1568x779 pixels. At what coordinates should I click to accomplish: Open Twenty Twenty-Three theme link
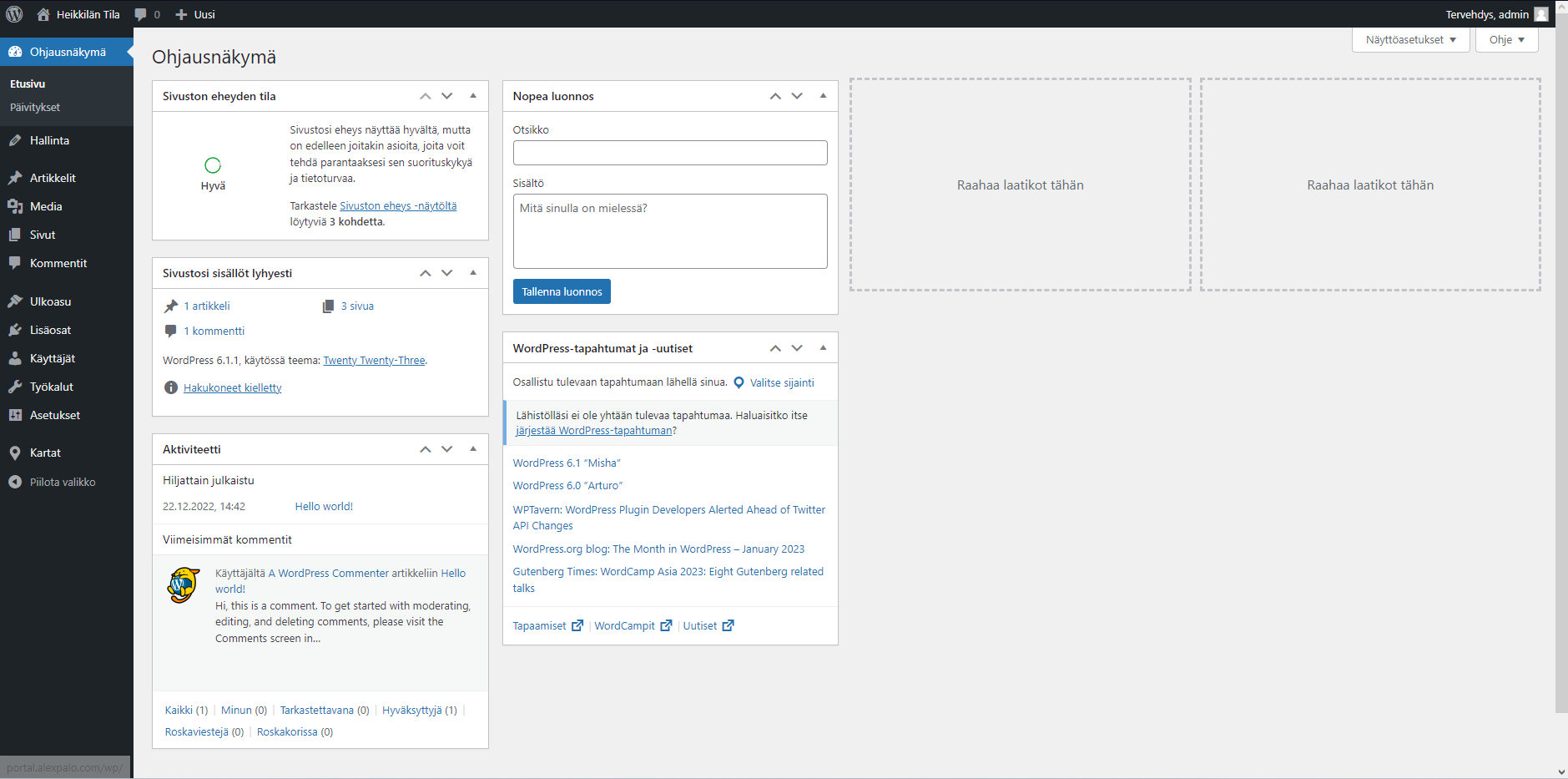374,360
